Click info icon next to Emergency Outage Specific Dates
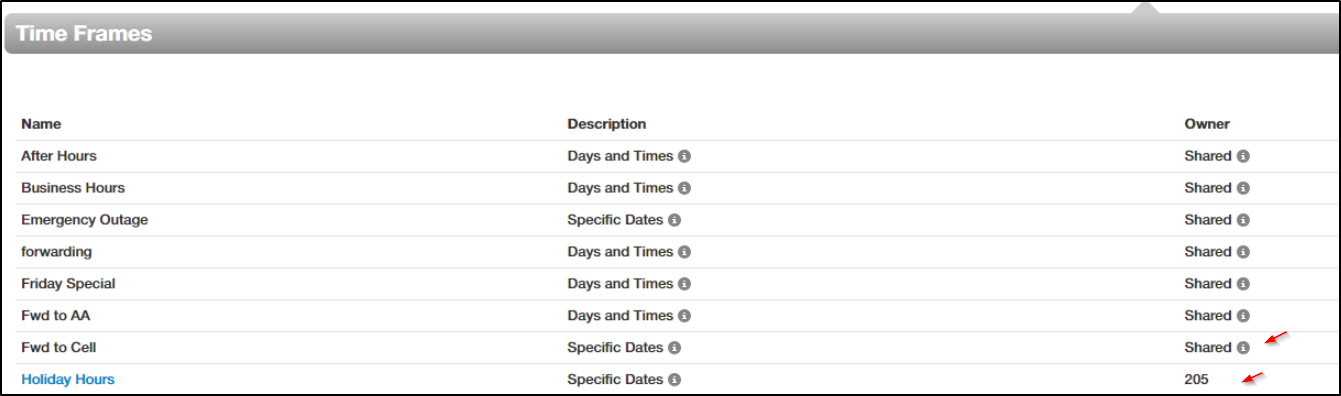Screen dimensions: 1341x396 tap(674, 220)
